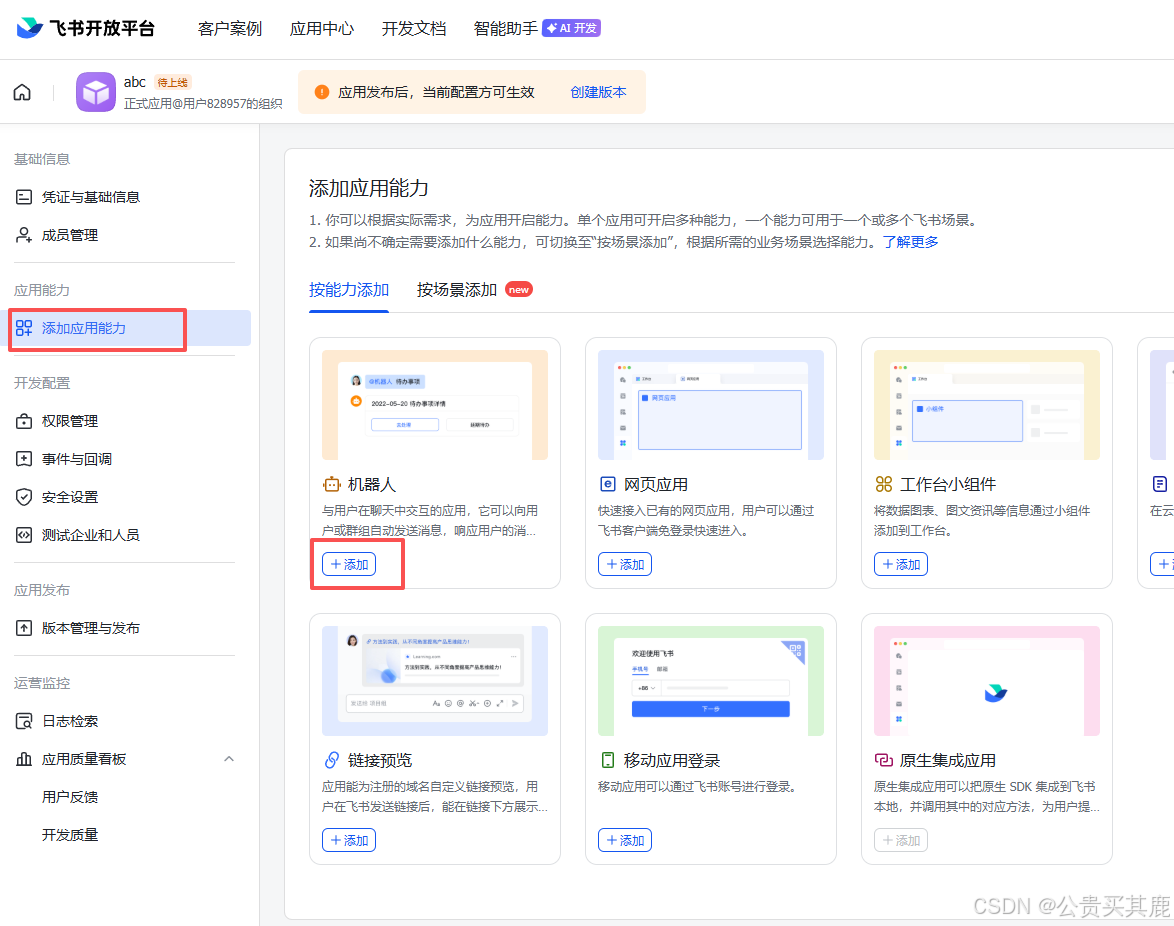Viewport: 1174px width, 926px height.
Task: Add the 移动应用登录 capability
Action: click(625, 841)
